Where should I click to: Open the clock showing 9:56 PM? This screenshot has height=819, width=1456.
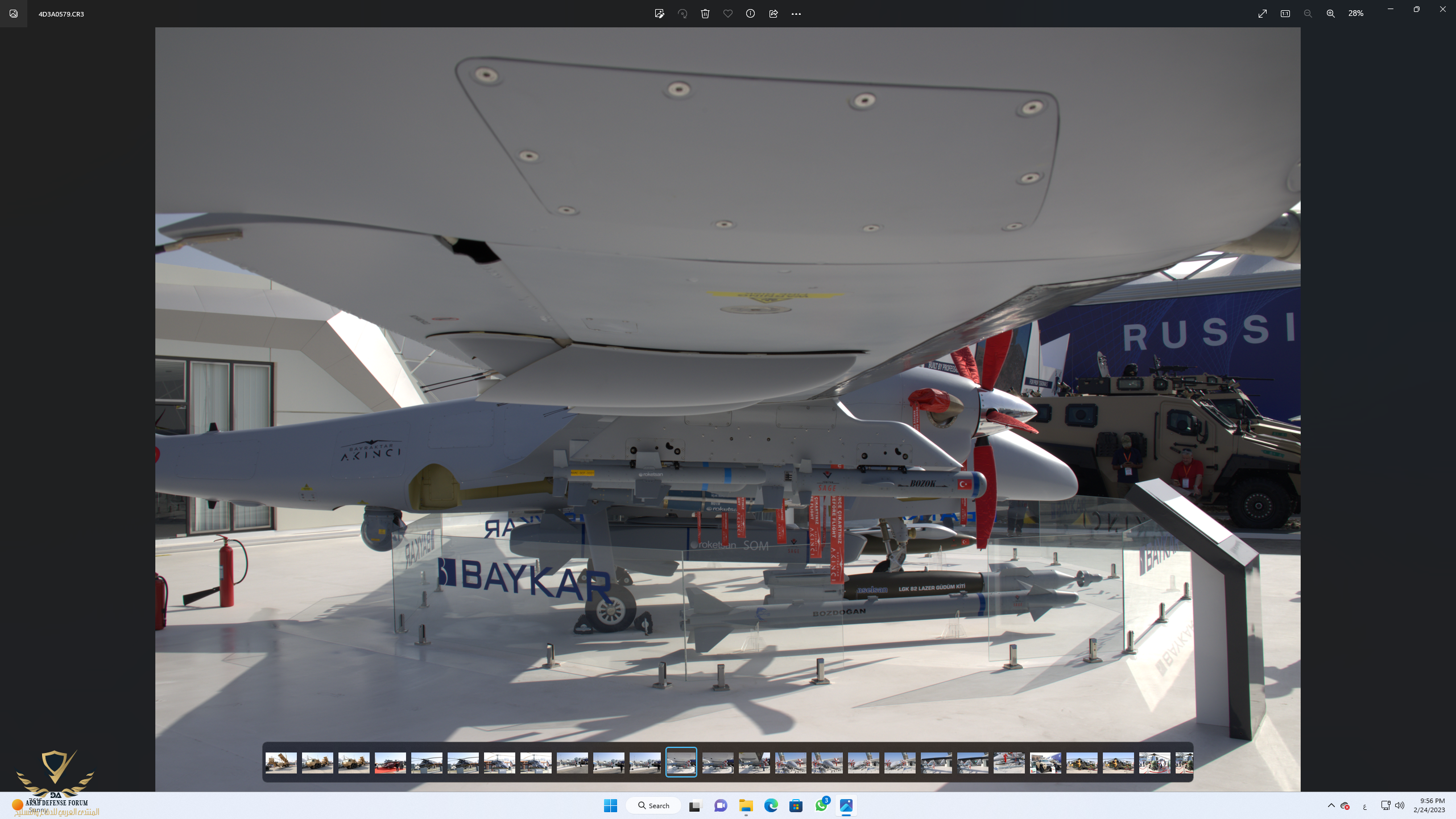pos(1429,805)
